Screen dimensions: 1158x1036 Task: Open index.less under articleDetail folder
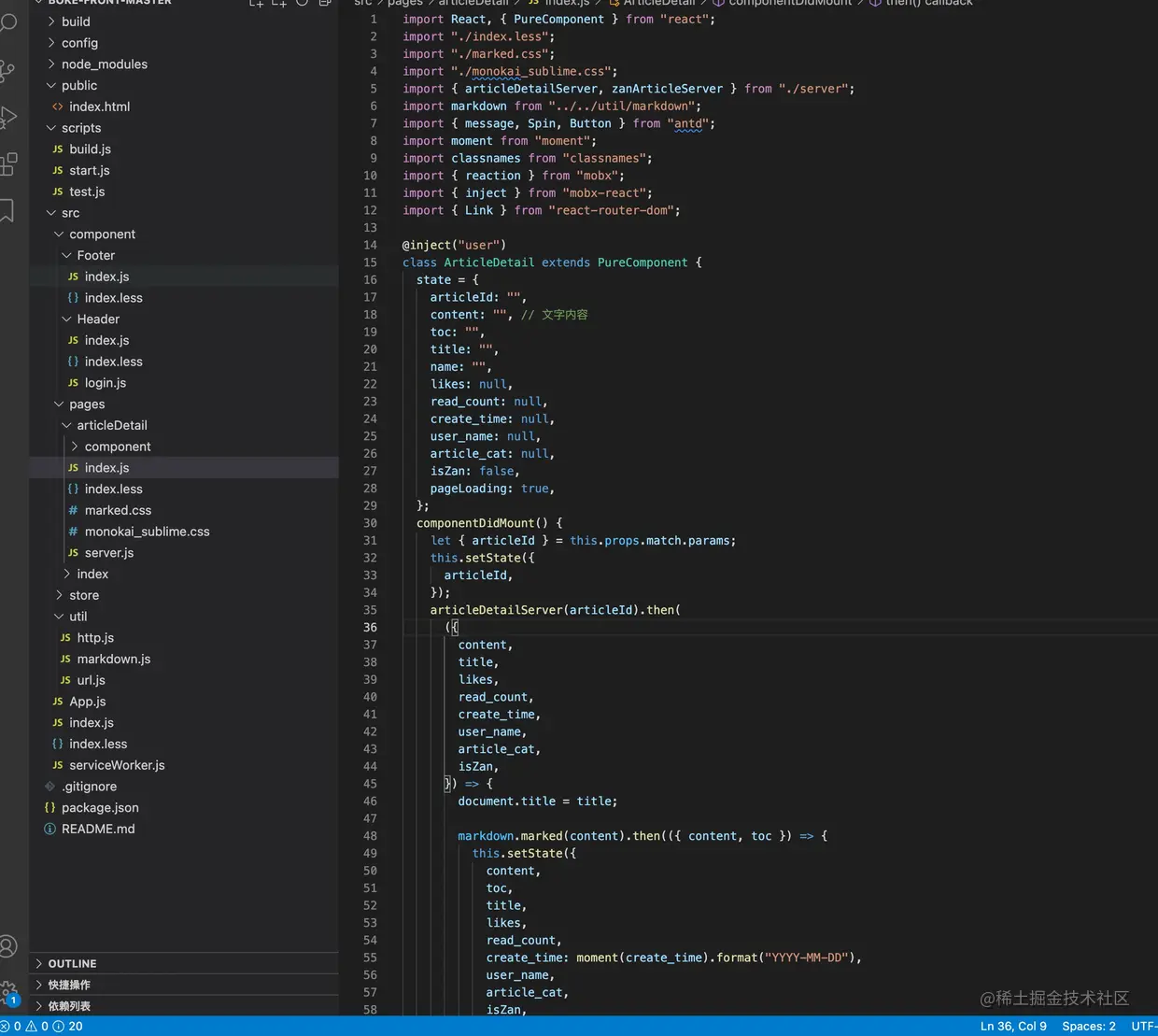click(184, 490)
